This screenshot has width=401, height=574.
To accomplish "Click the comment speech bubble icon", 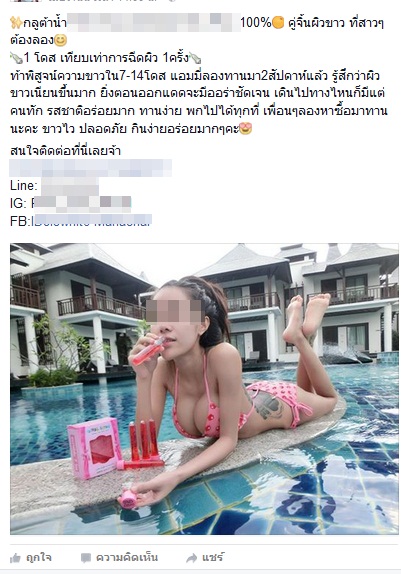I will (86, 558).
